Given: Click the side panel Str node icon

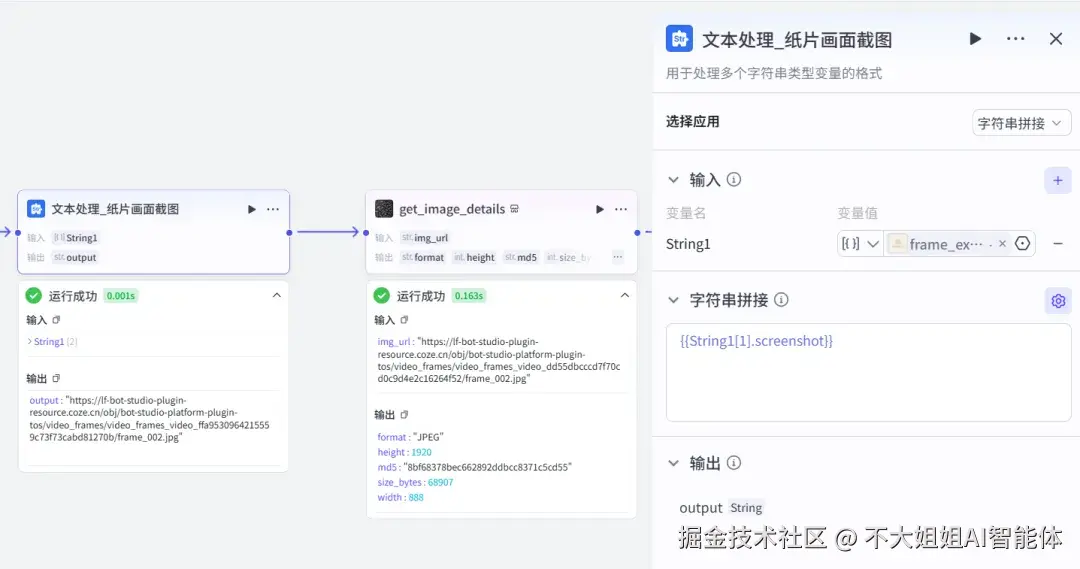Looking at the screenshot, I should (x=679, y=39).
